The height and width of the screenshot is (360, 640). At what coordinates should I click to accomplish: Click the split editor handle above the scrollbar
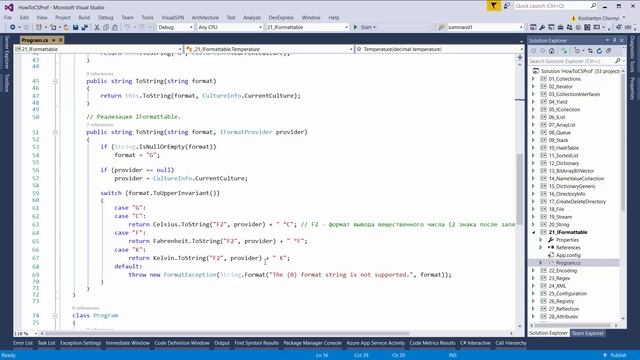pos(520,57)
